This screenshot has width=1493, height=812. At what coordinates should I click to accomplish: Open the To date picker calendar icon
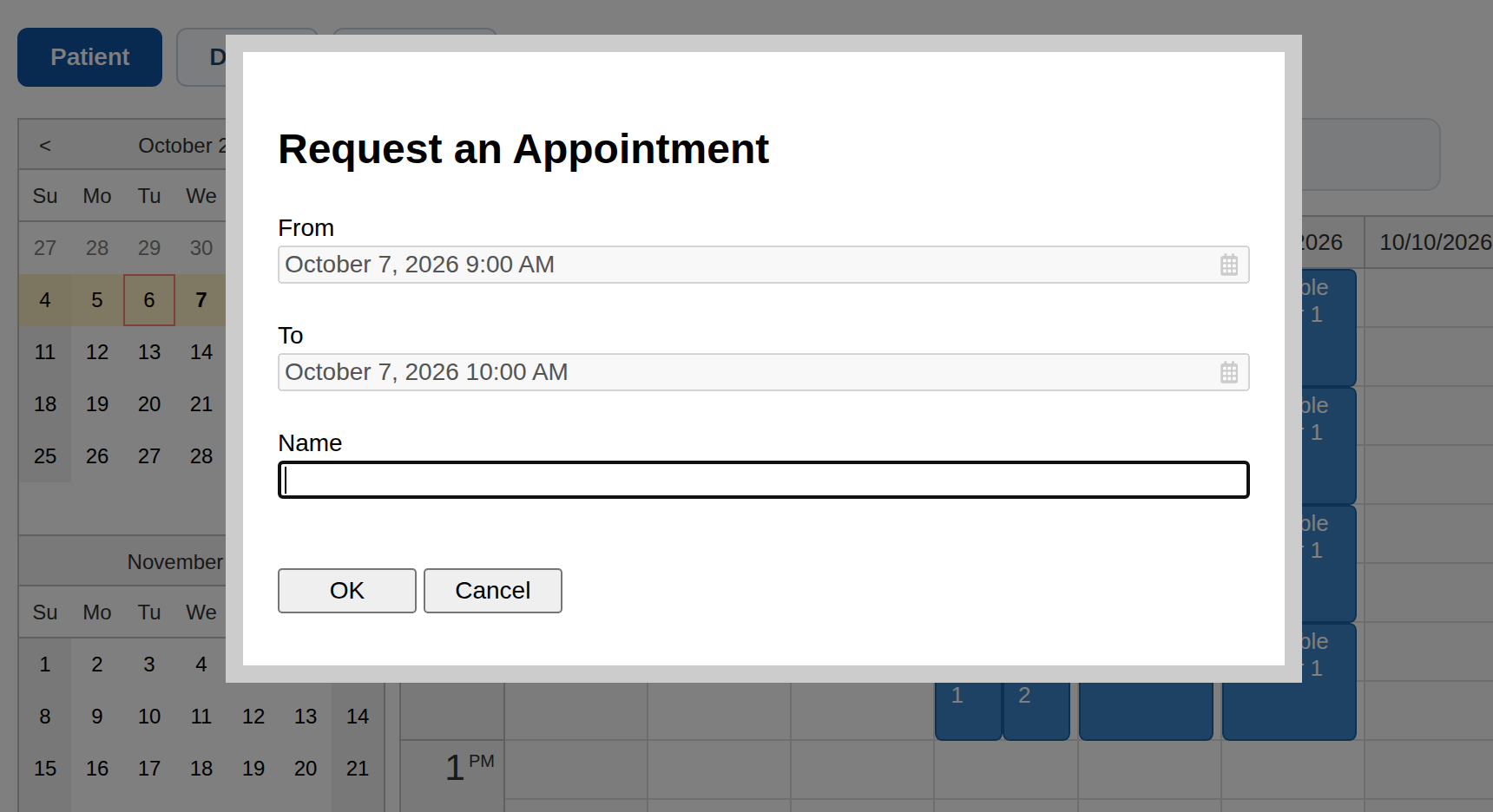(1228, 372)
